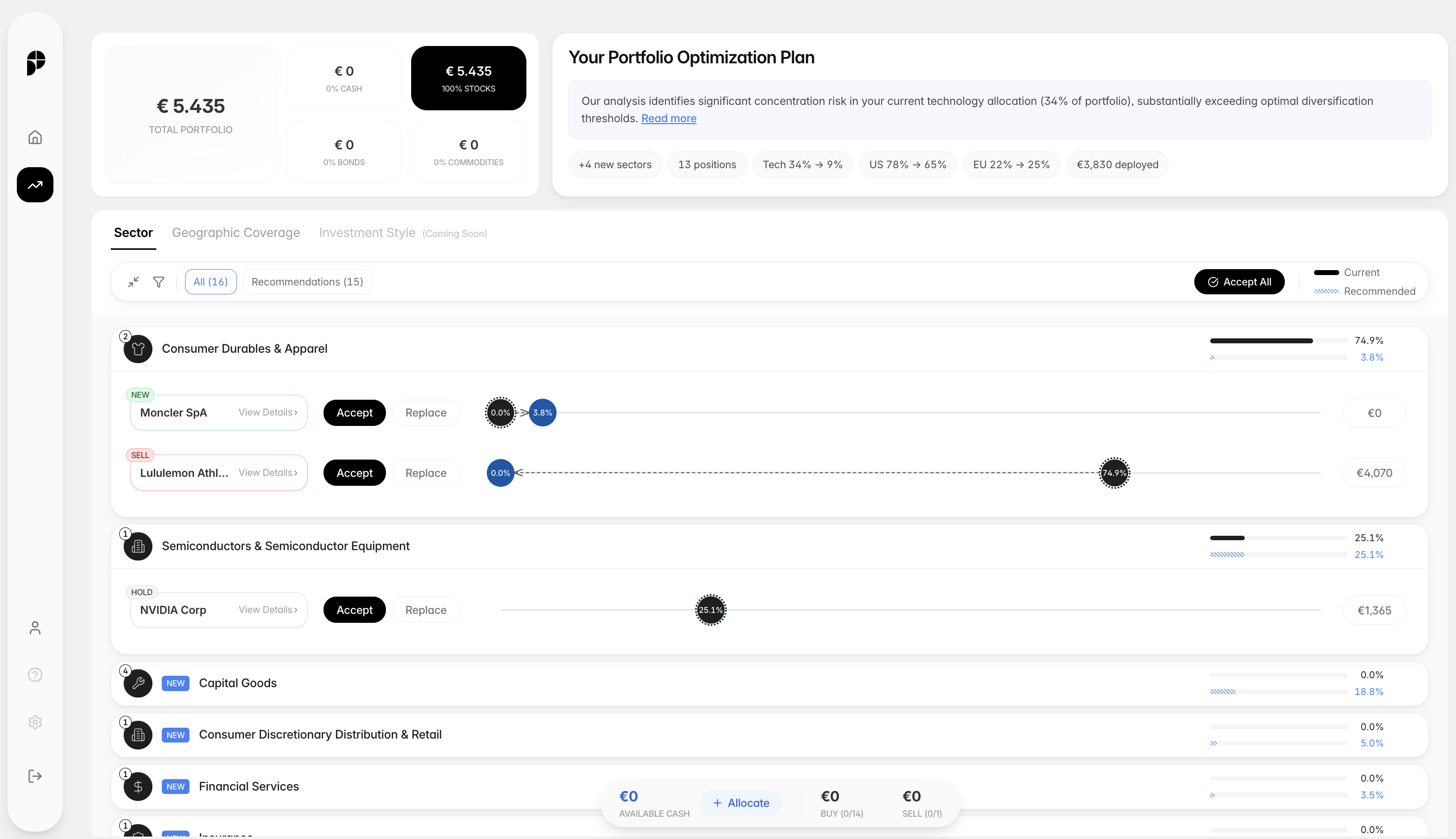The image size is (1456, 839).
Task: Expand Lululemon View Details
Action: pos(268,472)
